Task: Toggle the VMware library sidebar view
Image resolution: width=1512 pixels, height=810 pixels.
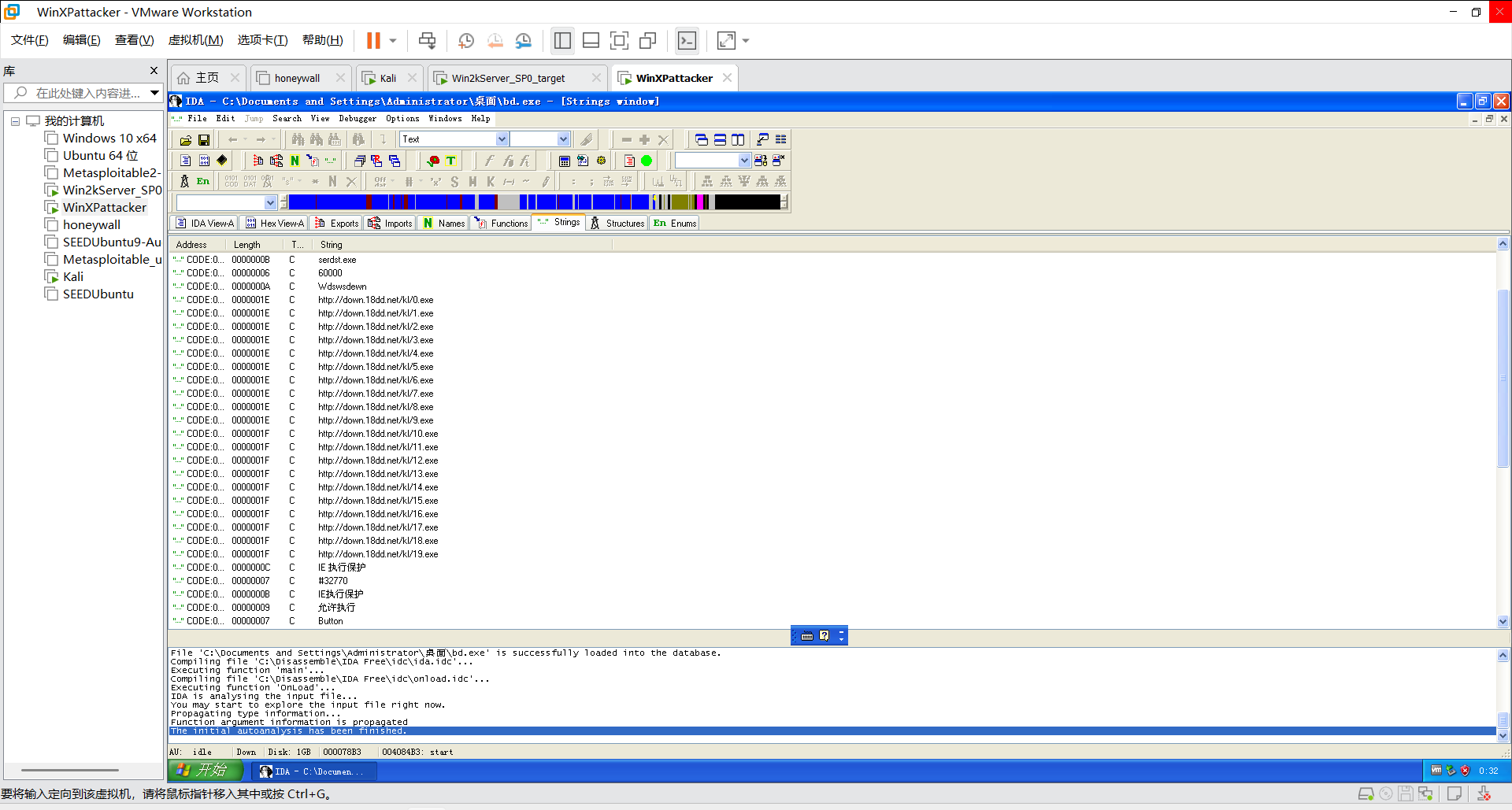Action: point(562,40)
